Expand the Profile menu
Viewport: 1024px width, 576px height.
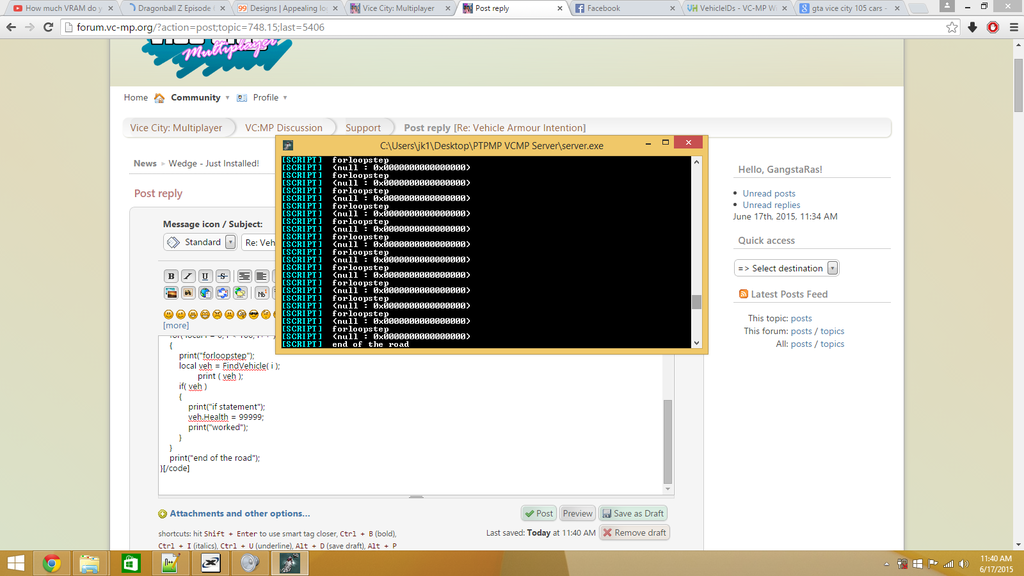coord(270,98)
